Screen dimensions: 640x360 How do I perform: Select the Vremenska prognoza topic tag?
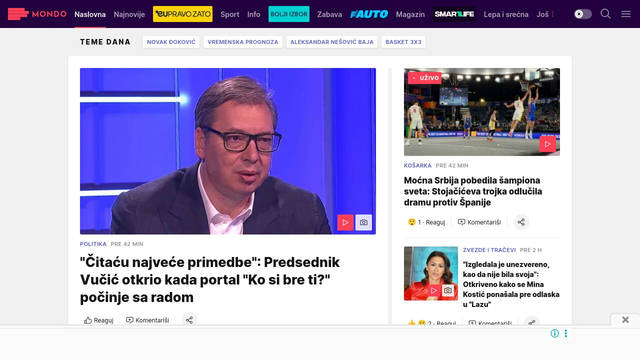[x=243, y=42]
